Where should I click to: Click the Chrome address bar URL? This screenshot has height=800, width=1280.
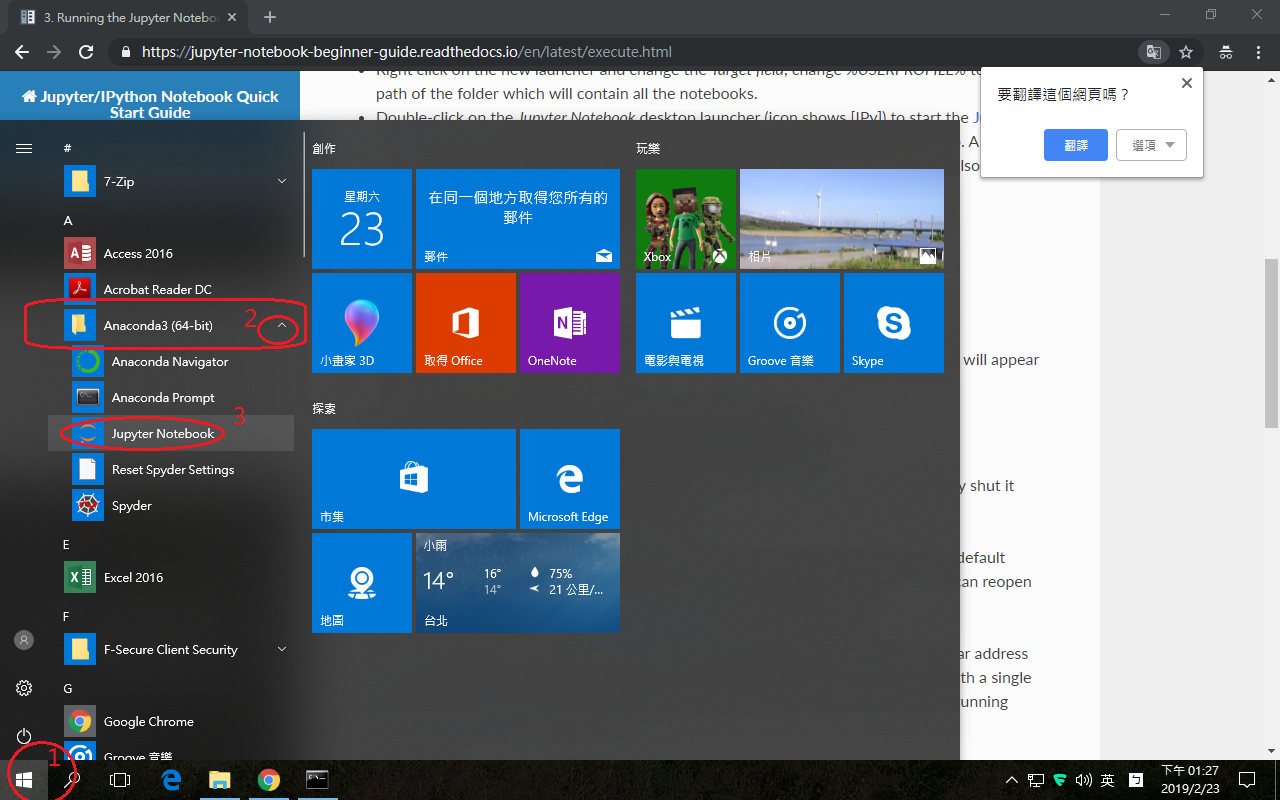click(x=407, y=52)
